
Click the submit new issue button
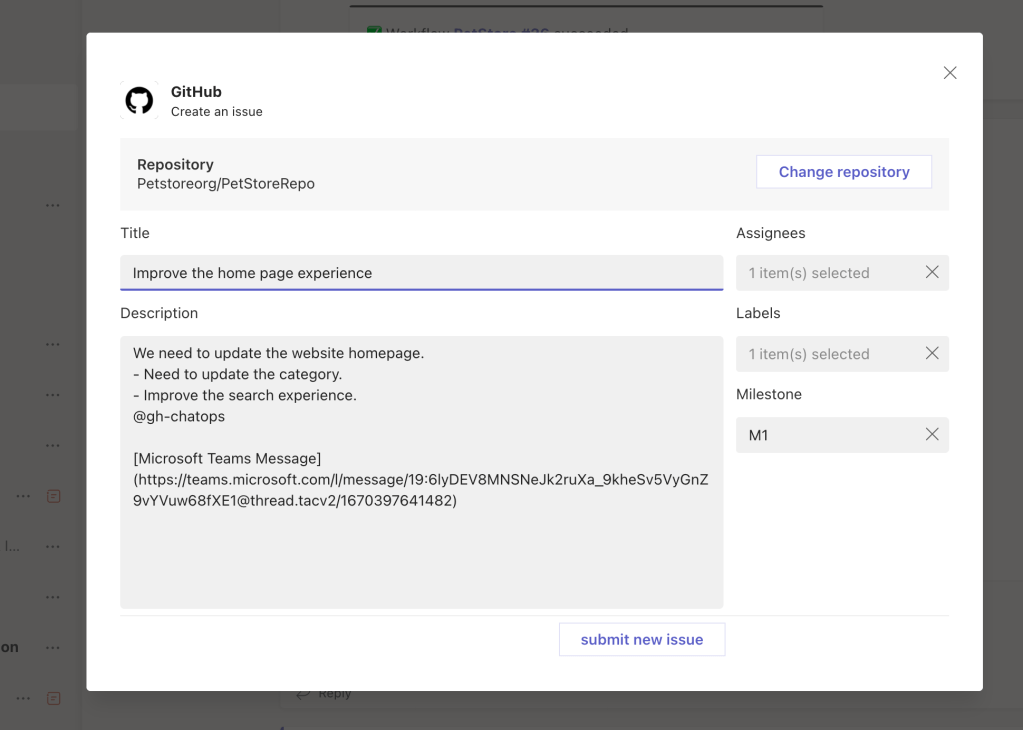[642, 639]
